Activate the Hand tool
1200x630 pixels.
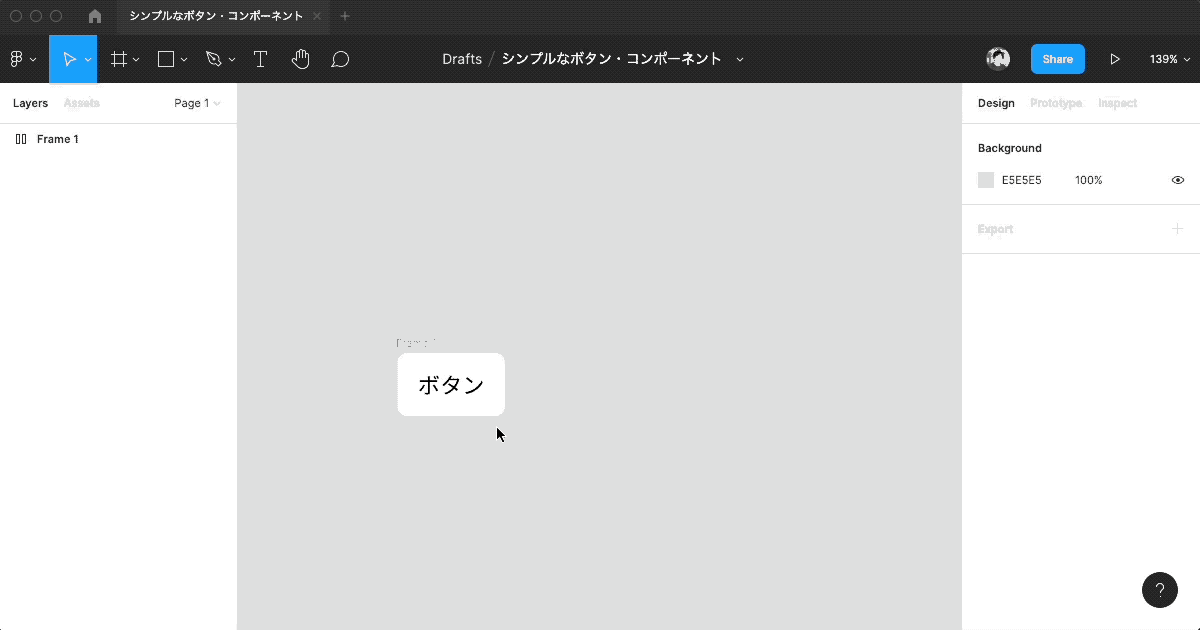[300, 58]
